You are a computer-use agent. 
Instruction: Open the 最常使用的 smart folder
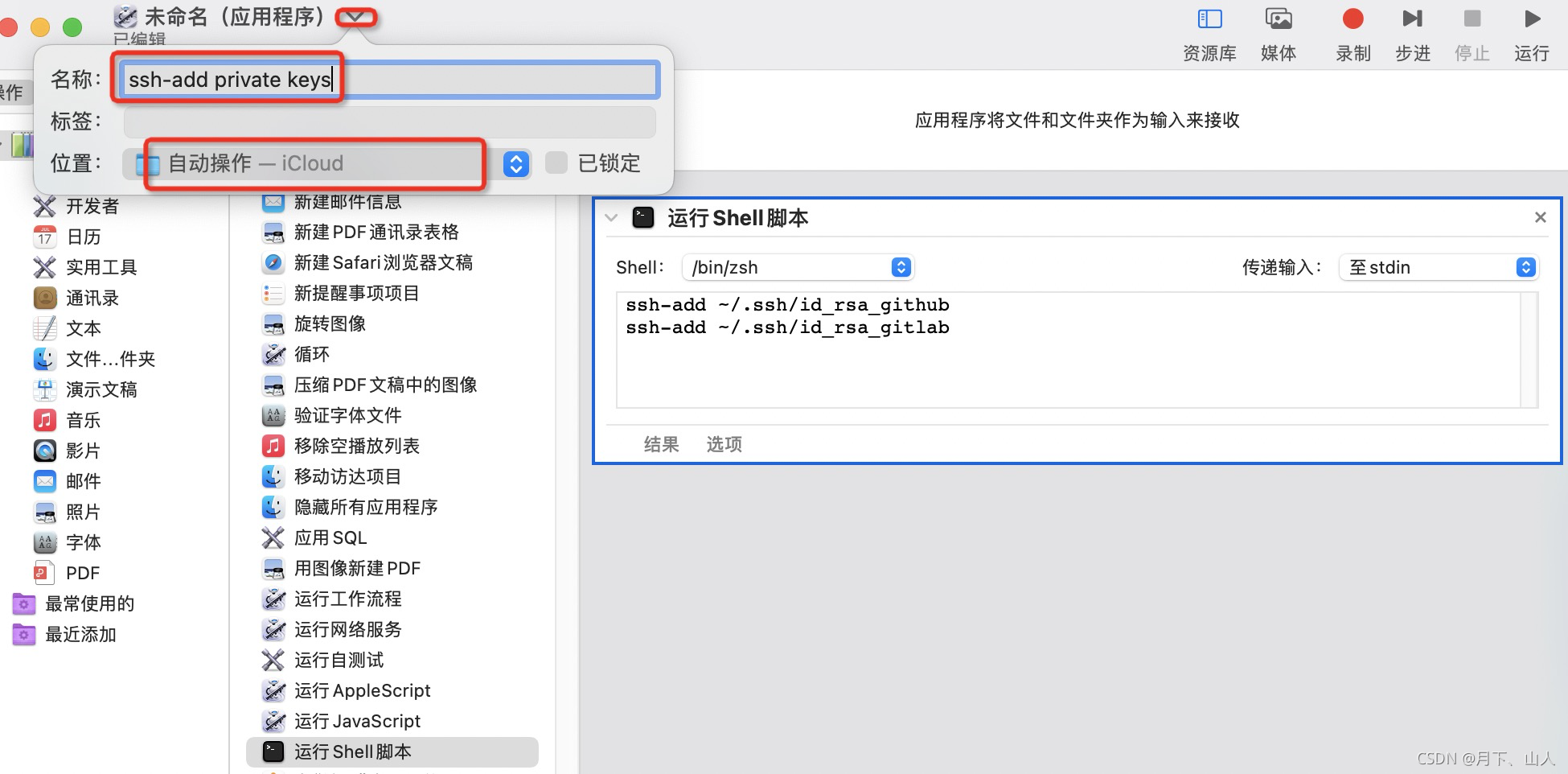click(89, 603)
